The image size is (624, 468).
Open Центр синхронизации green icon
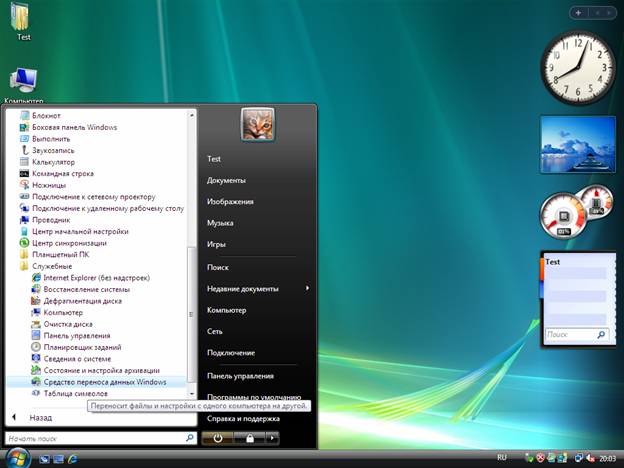point(25,243)
